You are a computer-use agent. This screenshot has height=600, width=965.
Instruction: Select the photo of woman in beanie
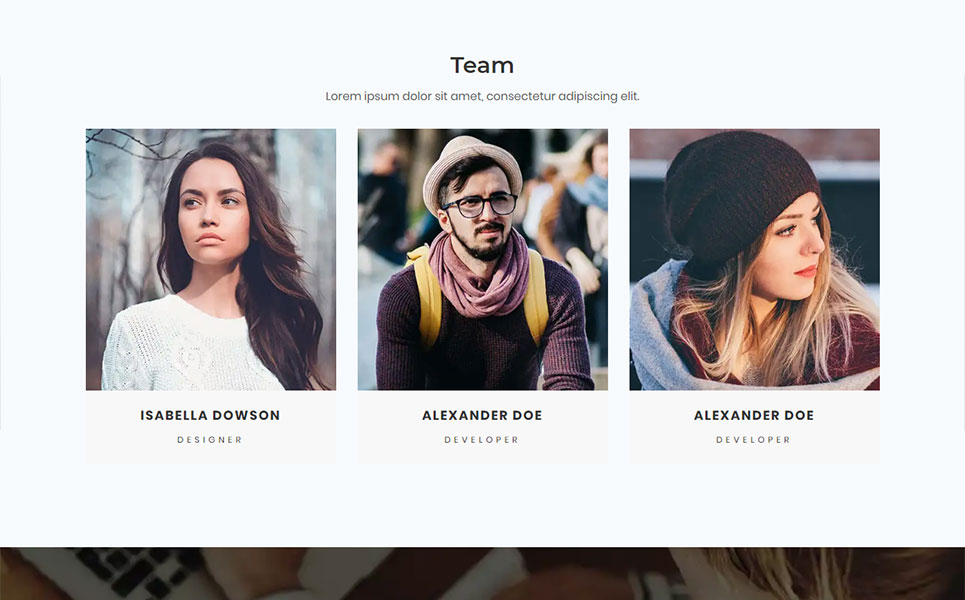point(755,259)
